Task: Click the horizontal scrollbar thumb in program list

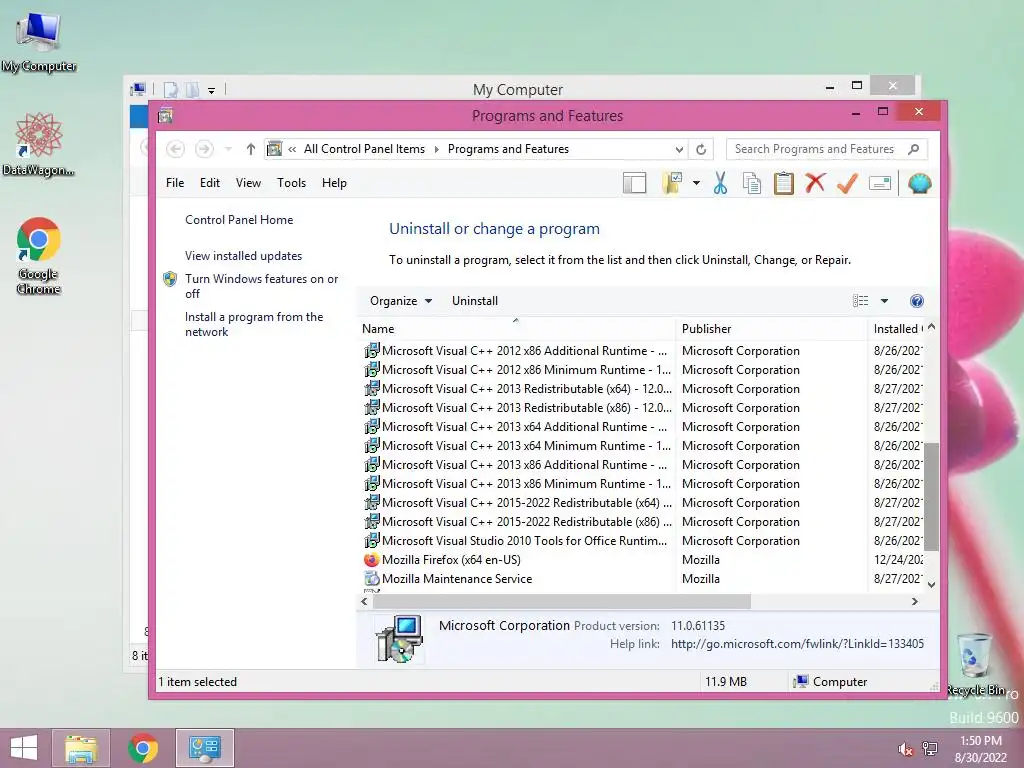Action: [562, 601]
